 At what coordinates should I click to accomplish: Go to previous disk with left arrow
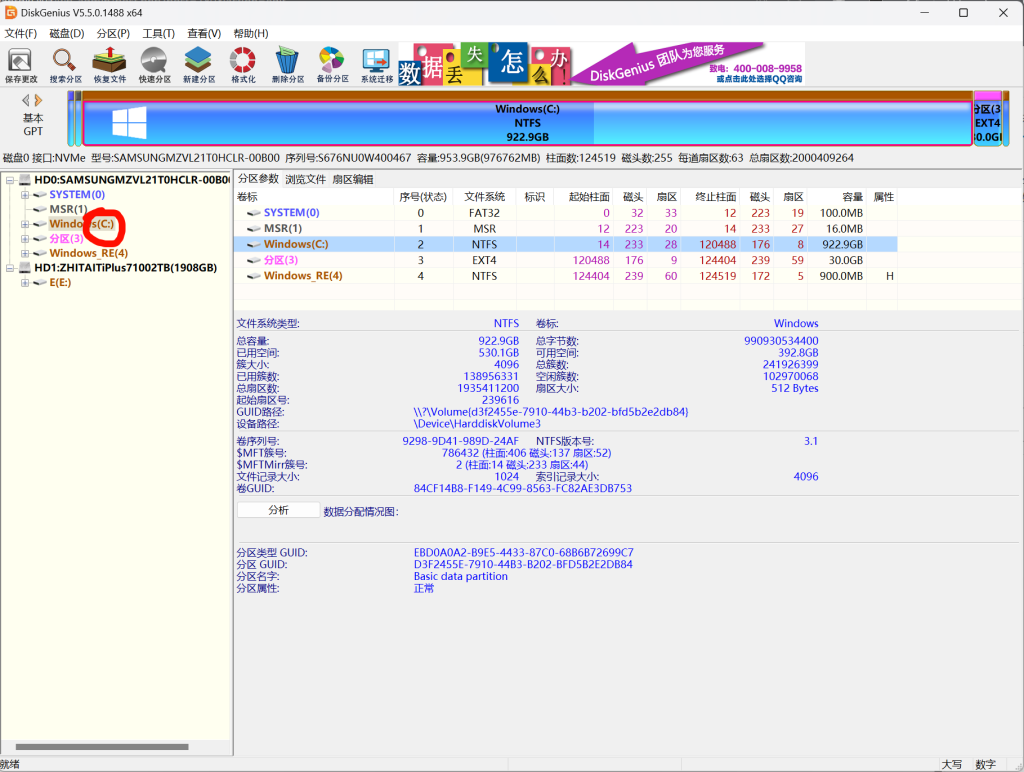(25, 100)
